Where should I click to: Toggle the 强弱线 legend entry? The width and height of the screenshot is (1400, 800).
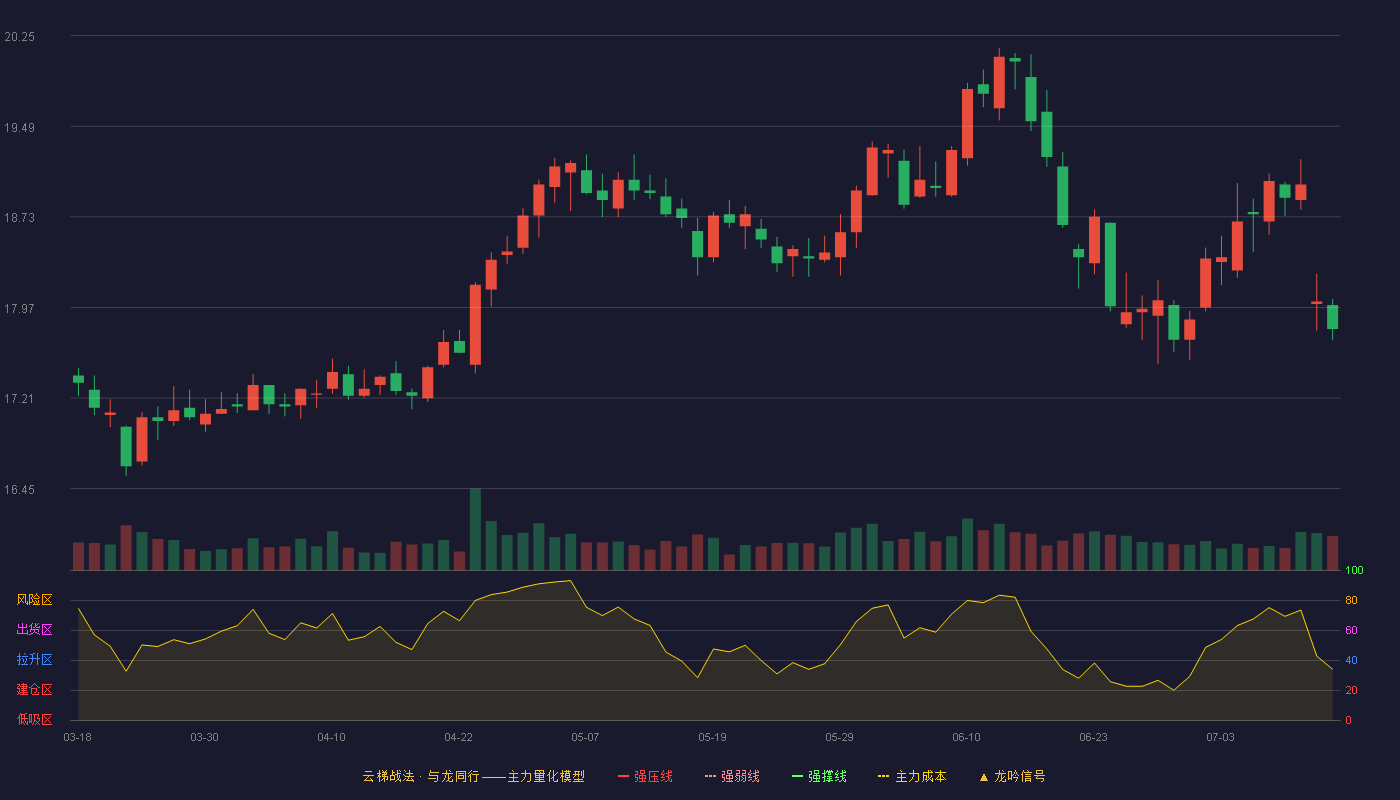[x=732, y=776]
